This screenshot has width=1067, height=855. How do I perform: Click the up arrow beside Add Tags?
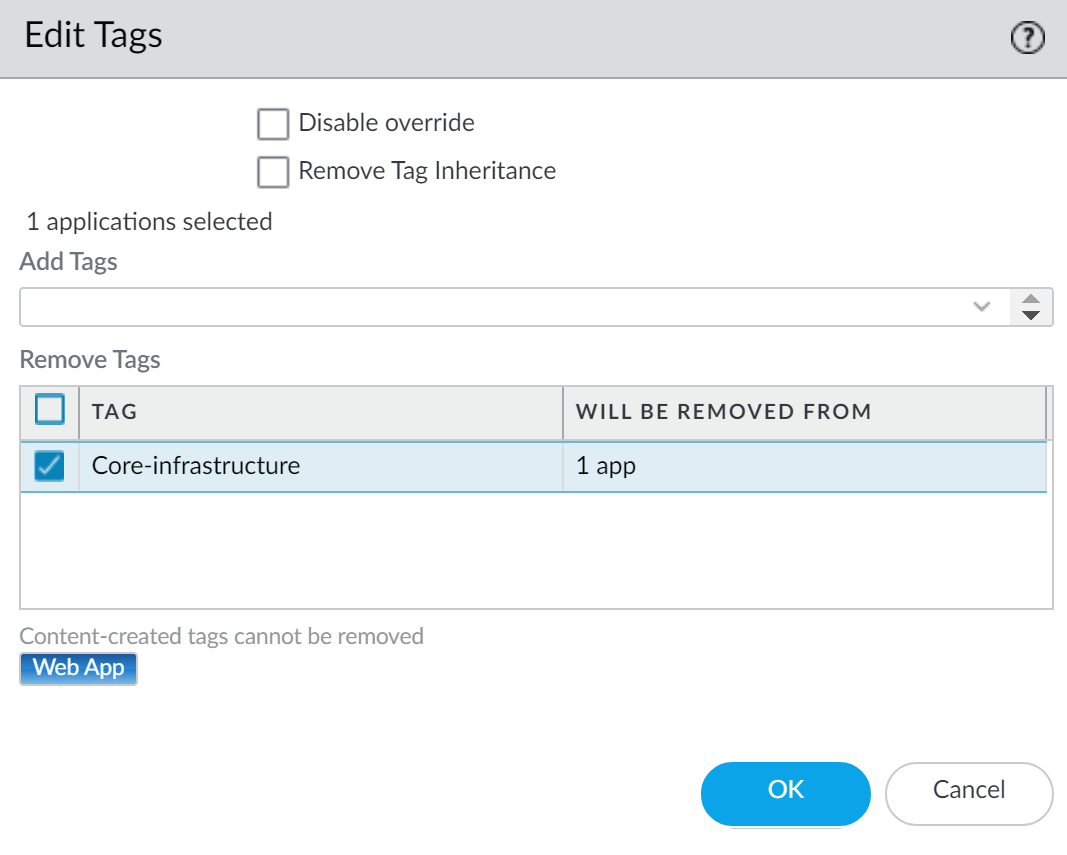1032,299
